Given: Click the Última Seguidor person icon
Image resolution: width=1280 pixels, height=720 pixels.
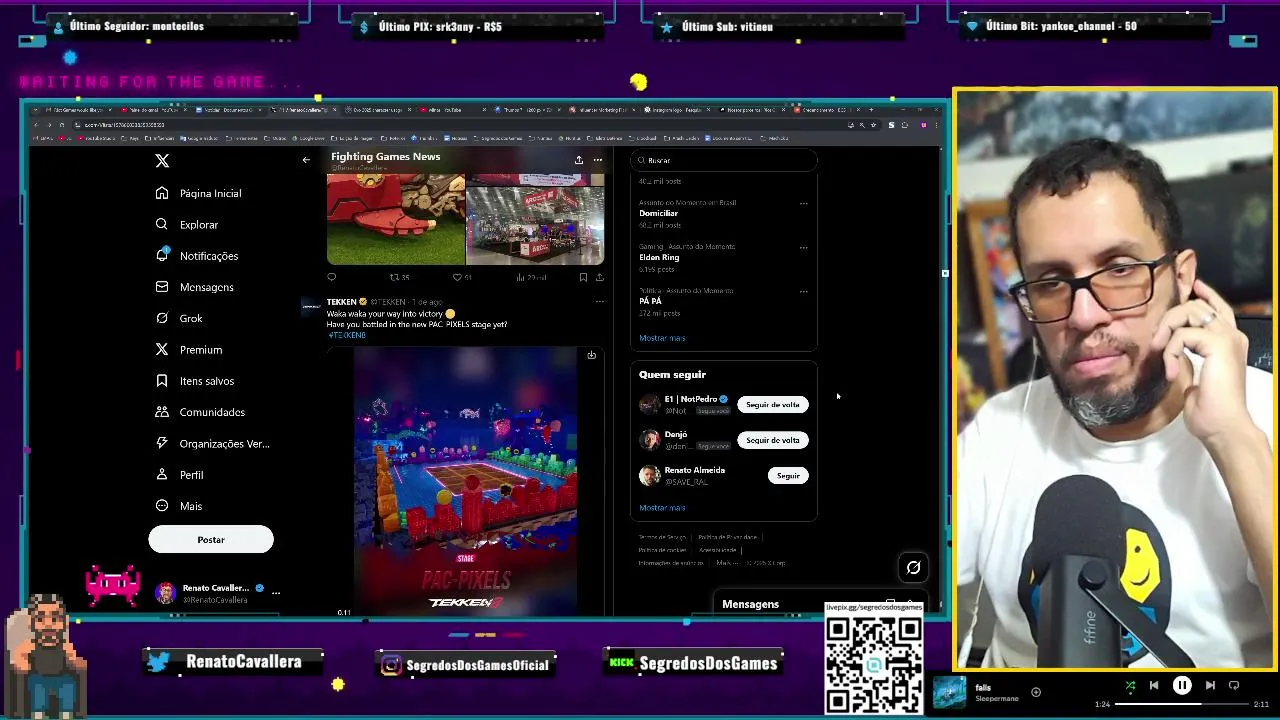Looking at the screenshot, I should tap(58, 27).
